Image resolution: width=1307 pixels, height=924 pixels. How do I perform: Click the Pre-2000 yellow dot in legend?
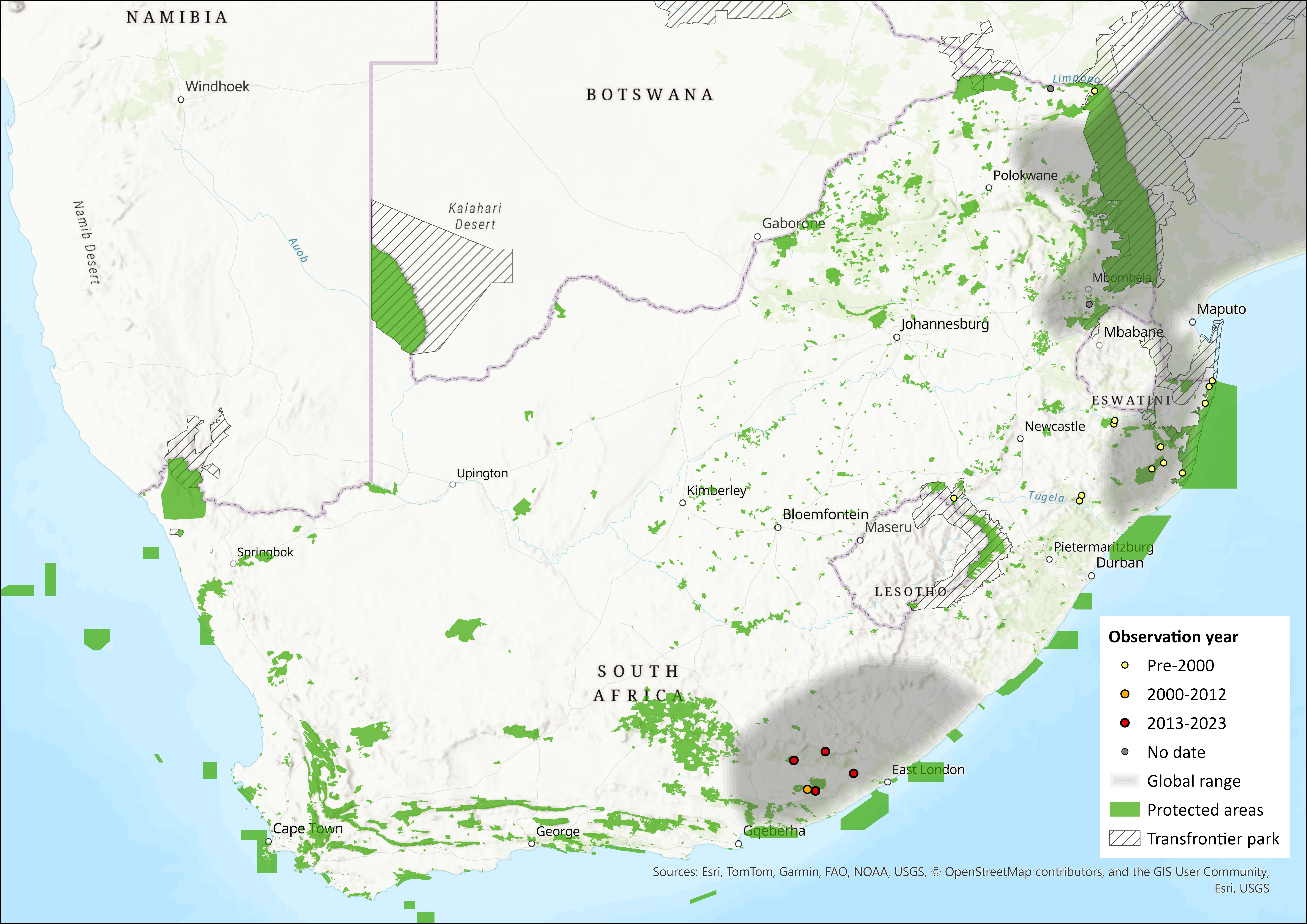[x=1125, y=665]
